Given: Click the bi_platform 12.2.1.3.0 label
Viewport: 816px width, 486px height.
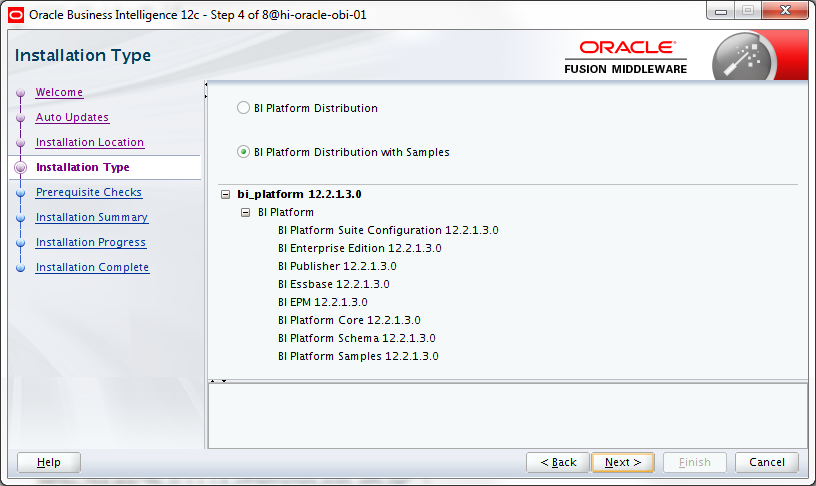Looking at the screenshot, I should coord(299,194).
